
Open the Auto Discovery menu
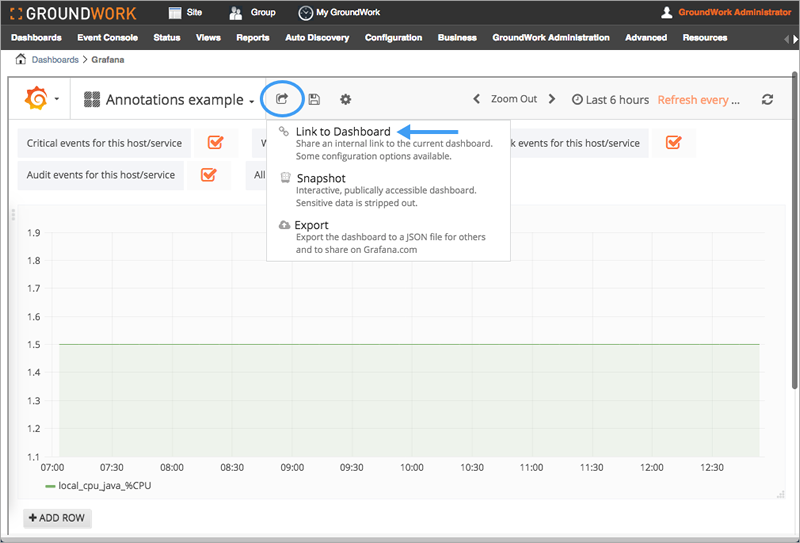click(317, 37)
